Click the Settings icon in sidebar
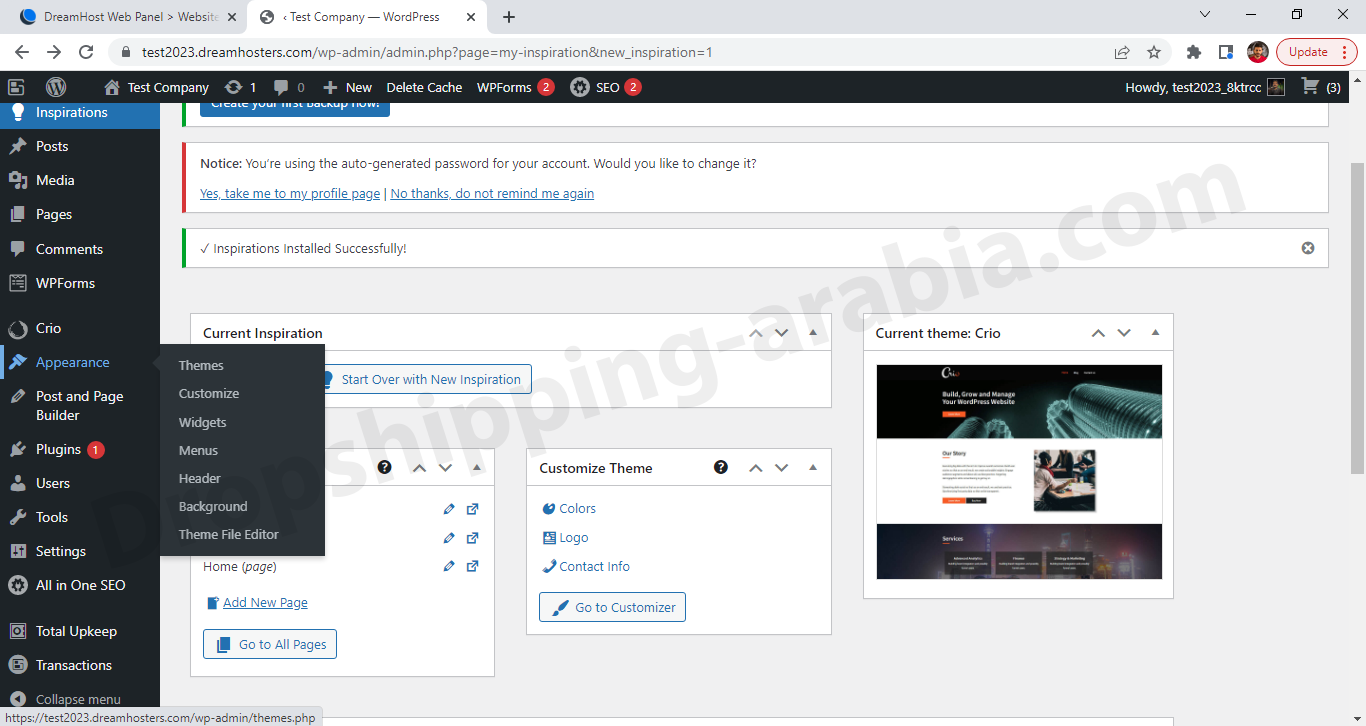This screenshot has height=726, width=1366. point(17,551)
